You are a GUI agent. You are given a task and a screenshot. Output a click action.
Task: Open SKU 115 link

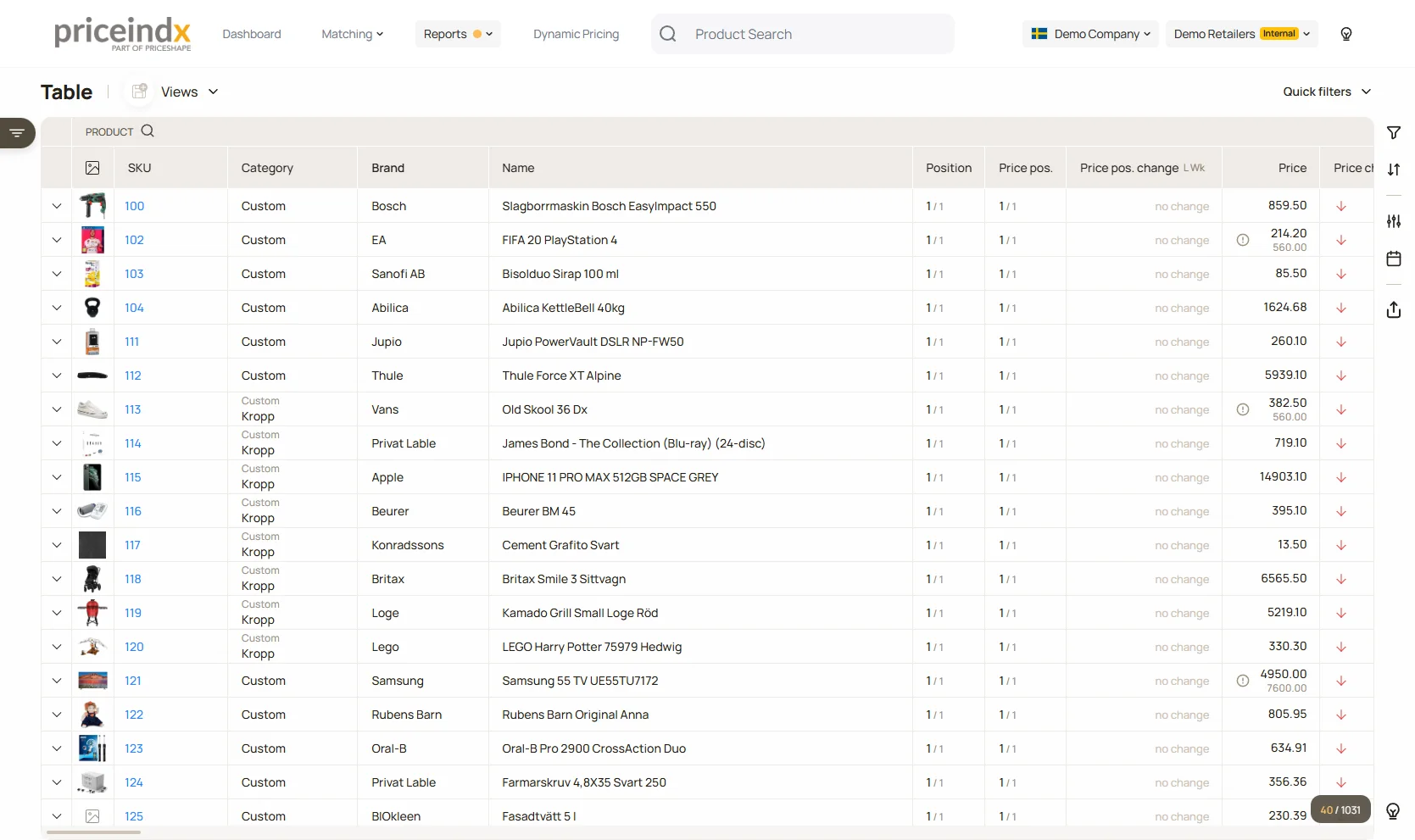click(x=133, y=477)
